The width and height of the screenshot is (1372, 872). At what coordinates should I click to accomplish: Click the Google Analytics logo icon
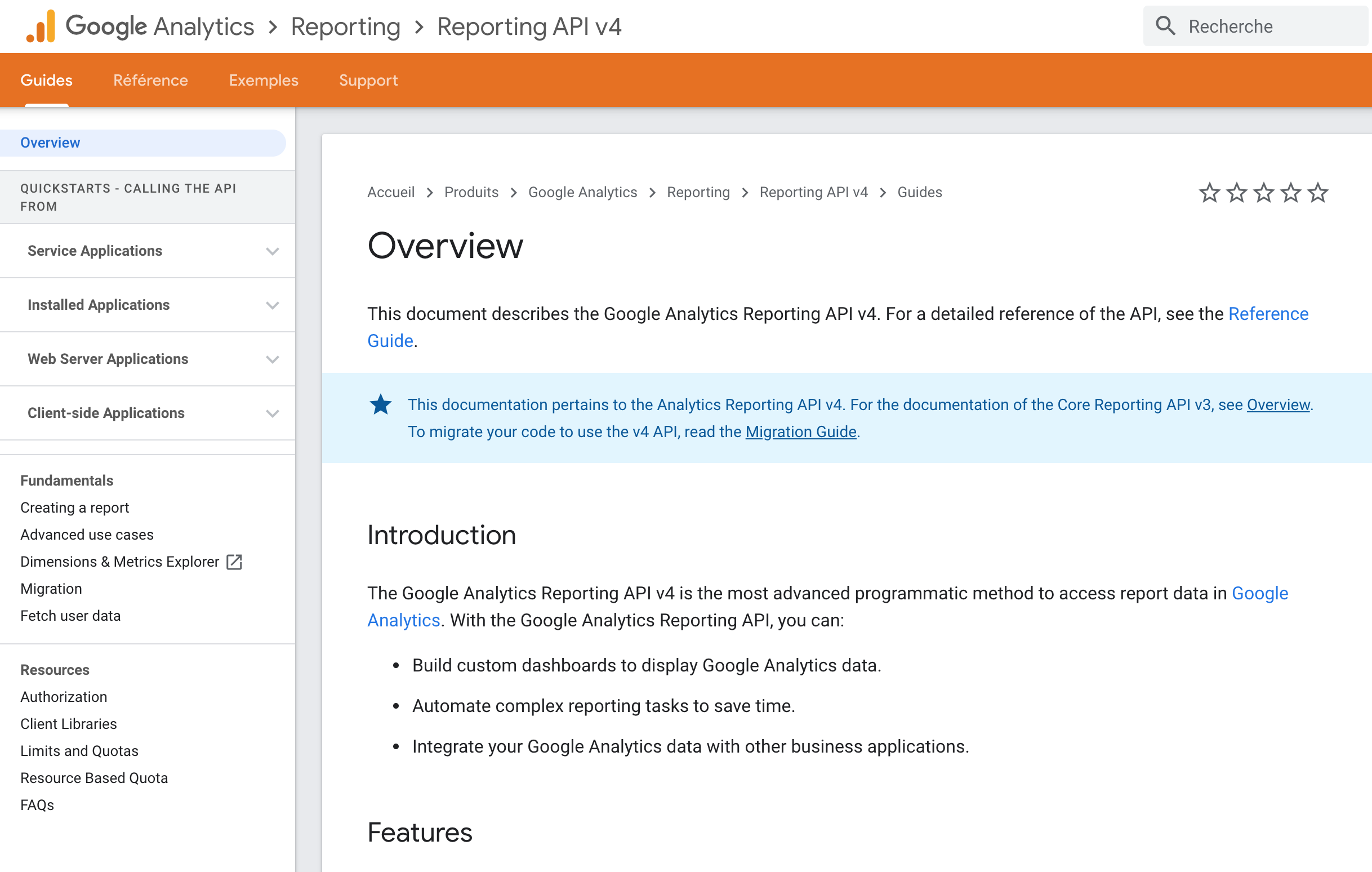point(41,26)
